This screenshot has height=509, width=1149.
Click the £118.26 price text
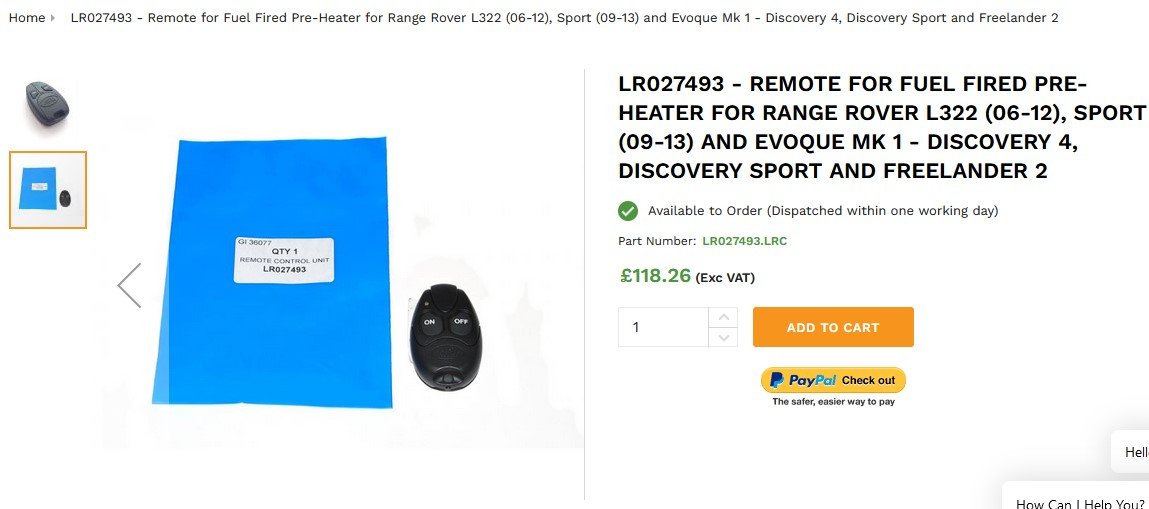point(655,275)
